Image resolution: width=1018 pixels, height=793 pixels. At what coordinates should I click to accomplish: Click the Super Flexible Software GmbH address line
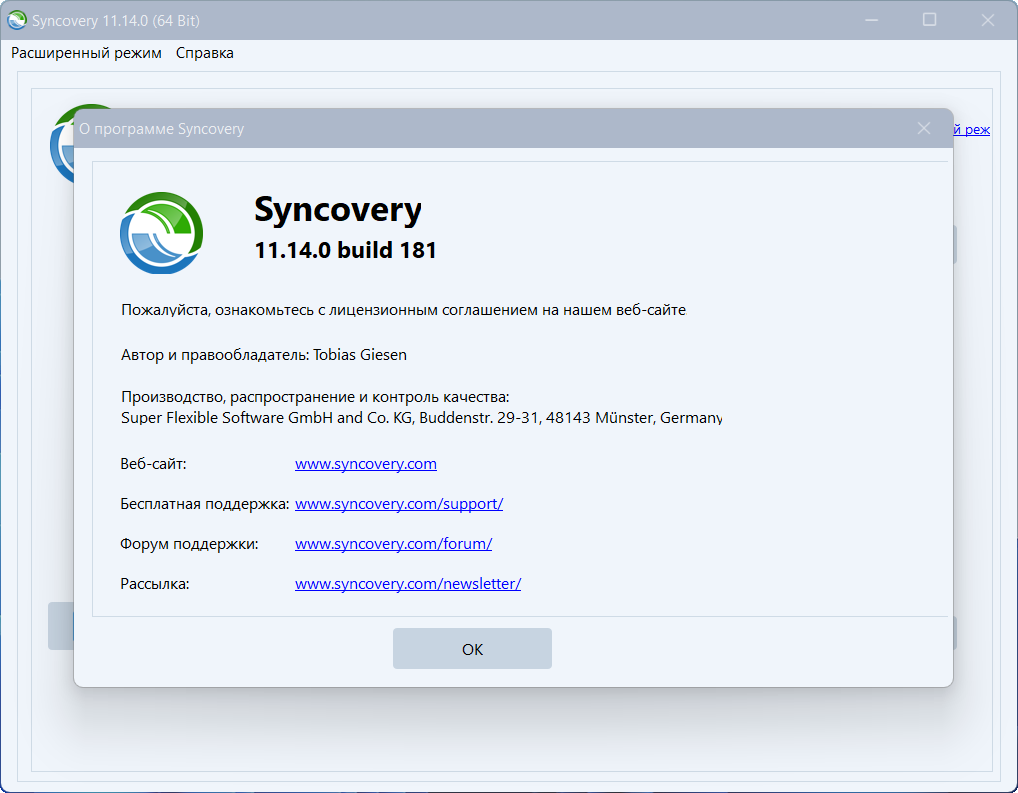[x=421, y=418]
